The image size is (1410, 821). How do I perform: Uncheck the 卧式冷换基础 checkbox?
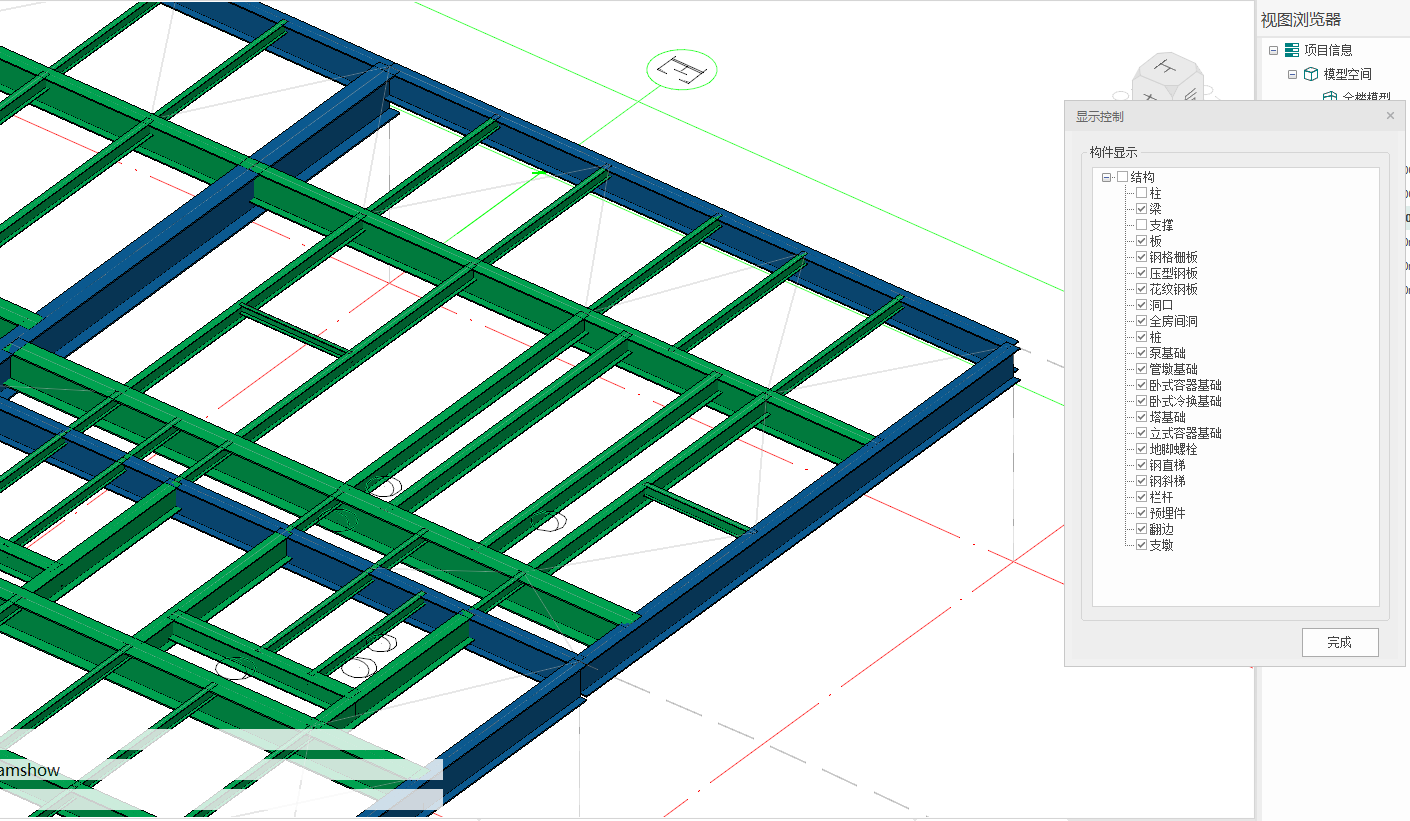[1141, 401]
